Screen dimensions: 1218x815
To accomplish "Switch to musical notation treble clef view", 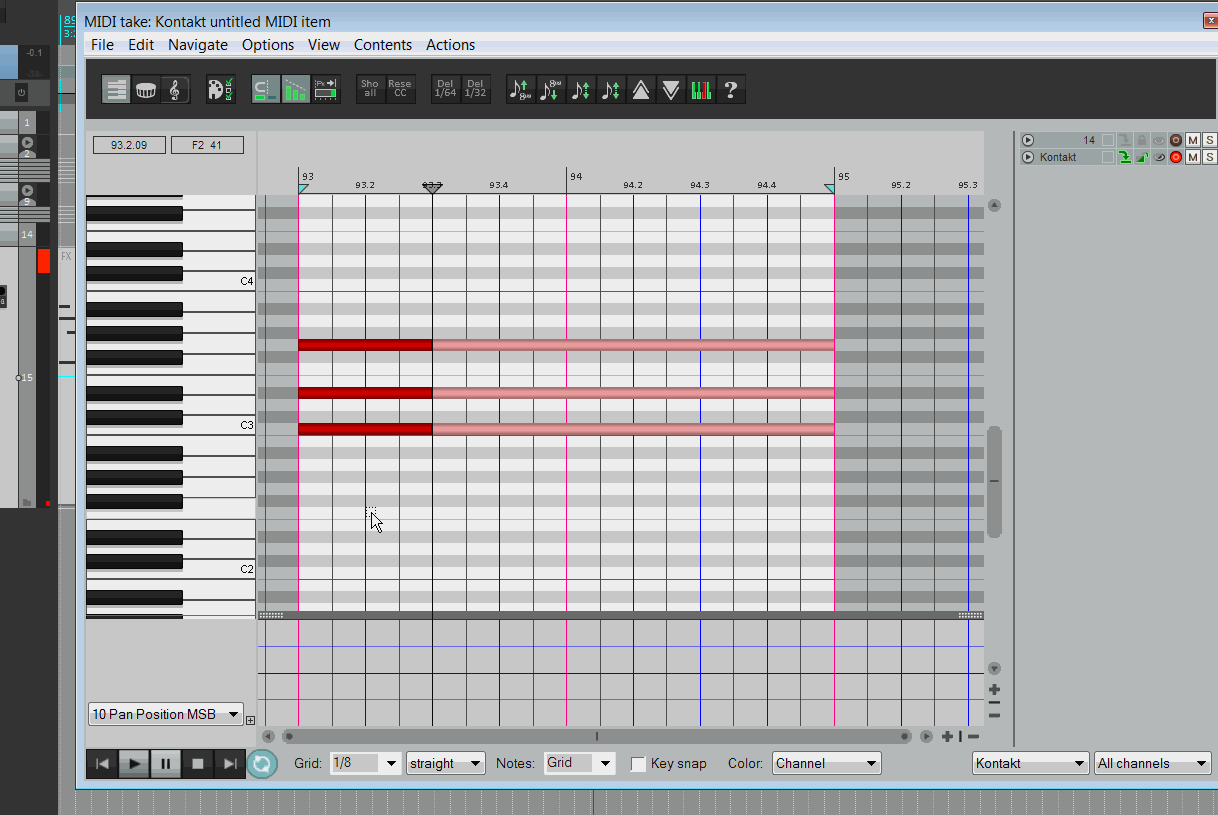I will 174,90.
